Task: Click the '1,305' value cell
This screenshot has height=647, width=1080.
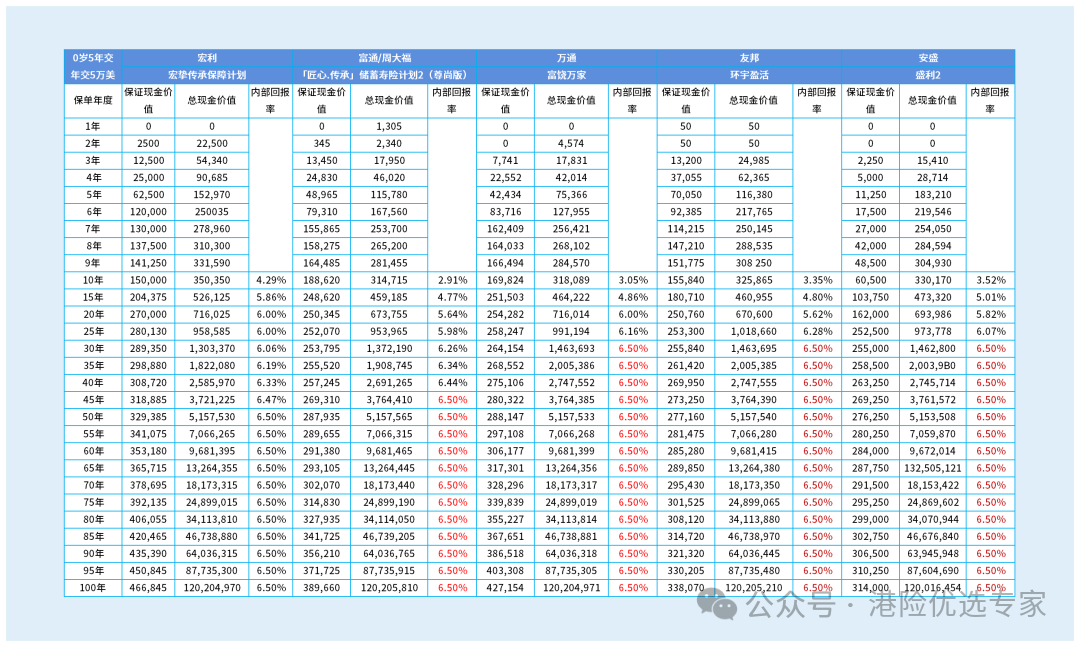Action: (x=389, y=127)
